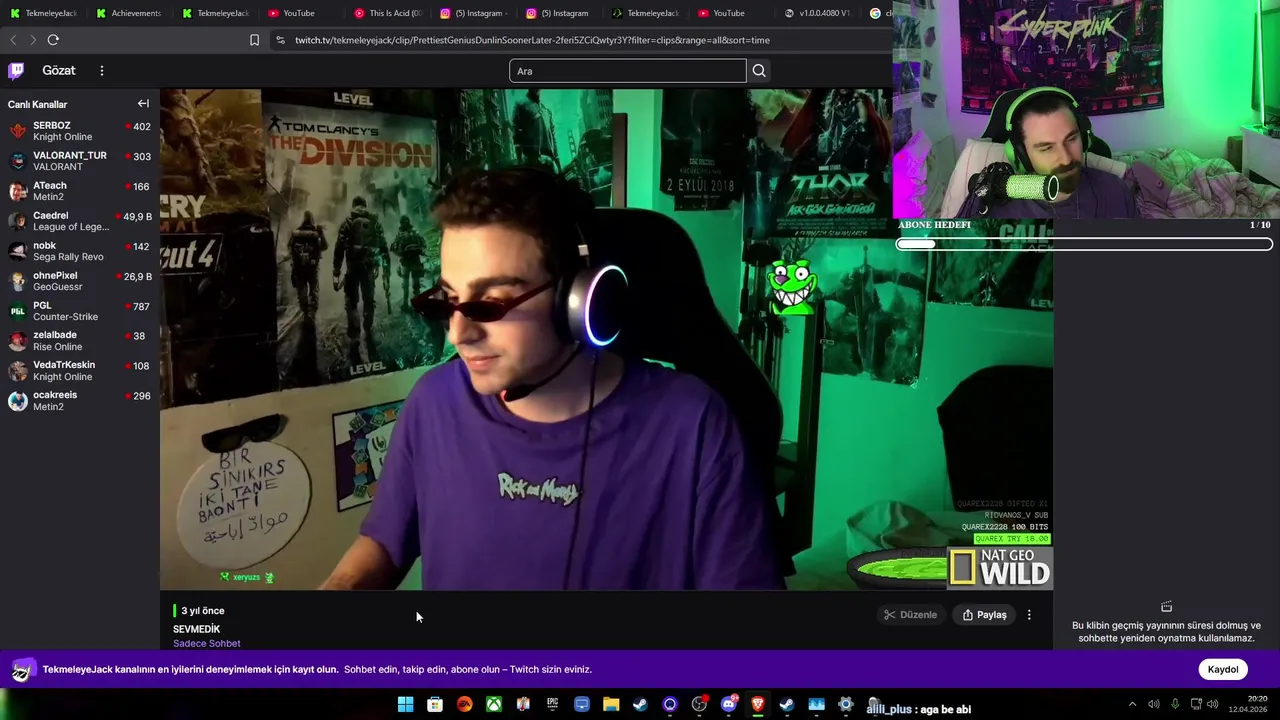Open SERBOZ channel avatar
1280x720 pixels.
[x=17, y=131]
